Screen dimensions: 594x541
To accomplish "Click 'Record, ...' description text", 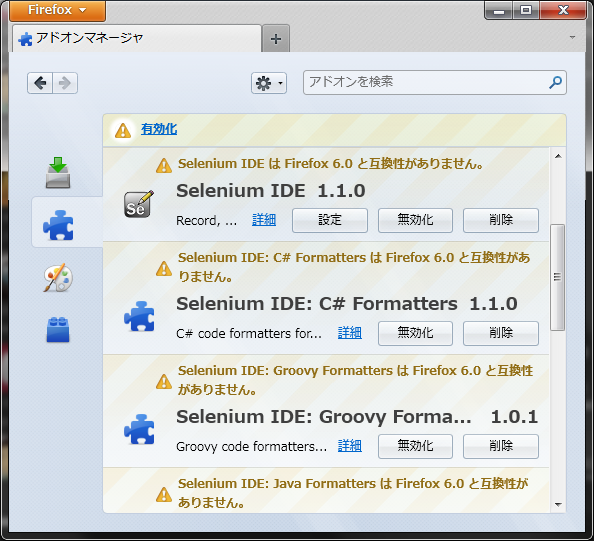I will [206, 220].
